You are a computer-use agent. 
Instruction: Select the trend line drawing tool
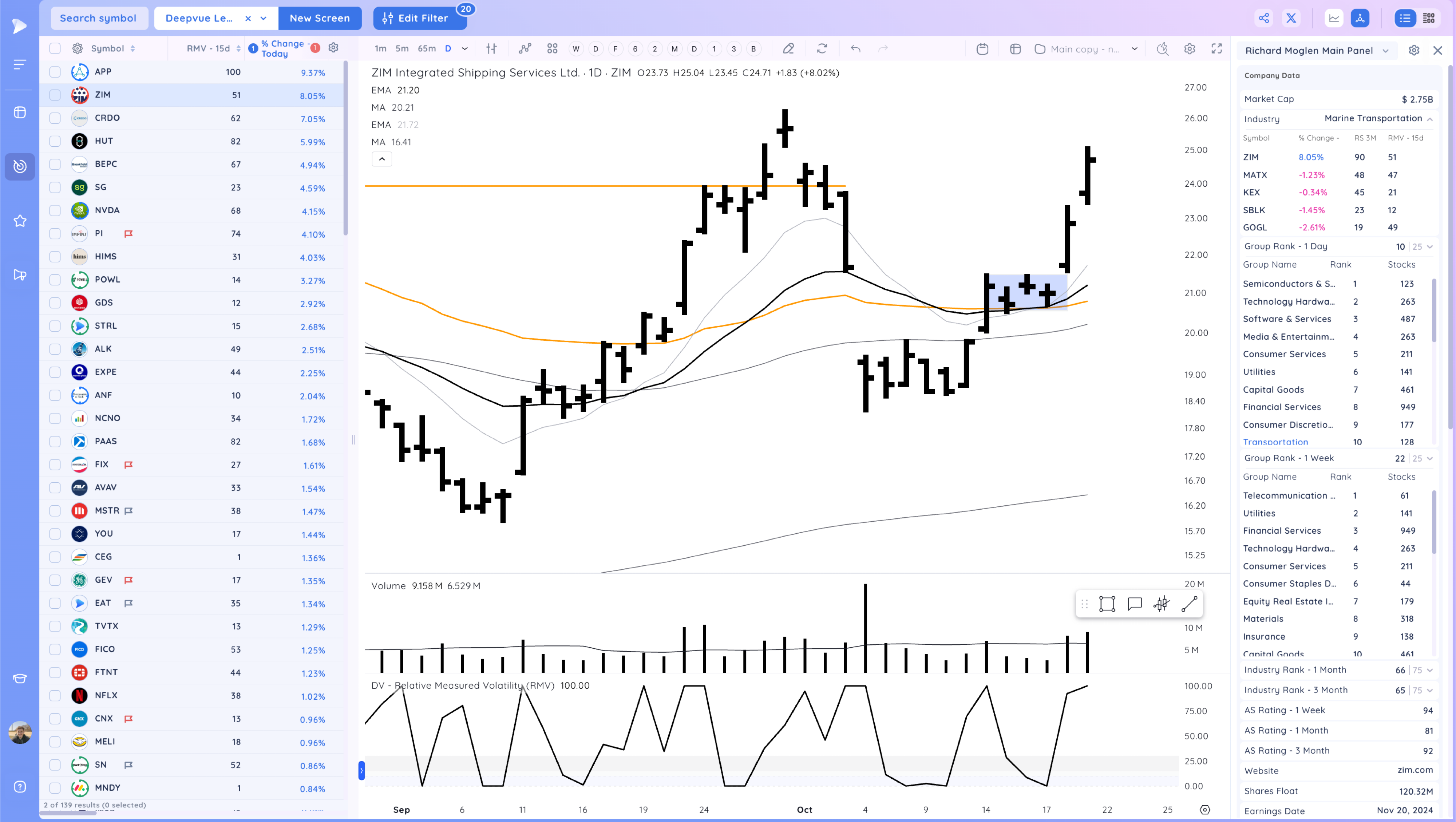click(1189, 604)
